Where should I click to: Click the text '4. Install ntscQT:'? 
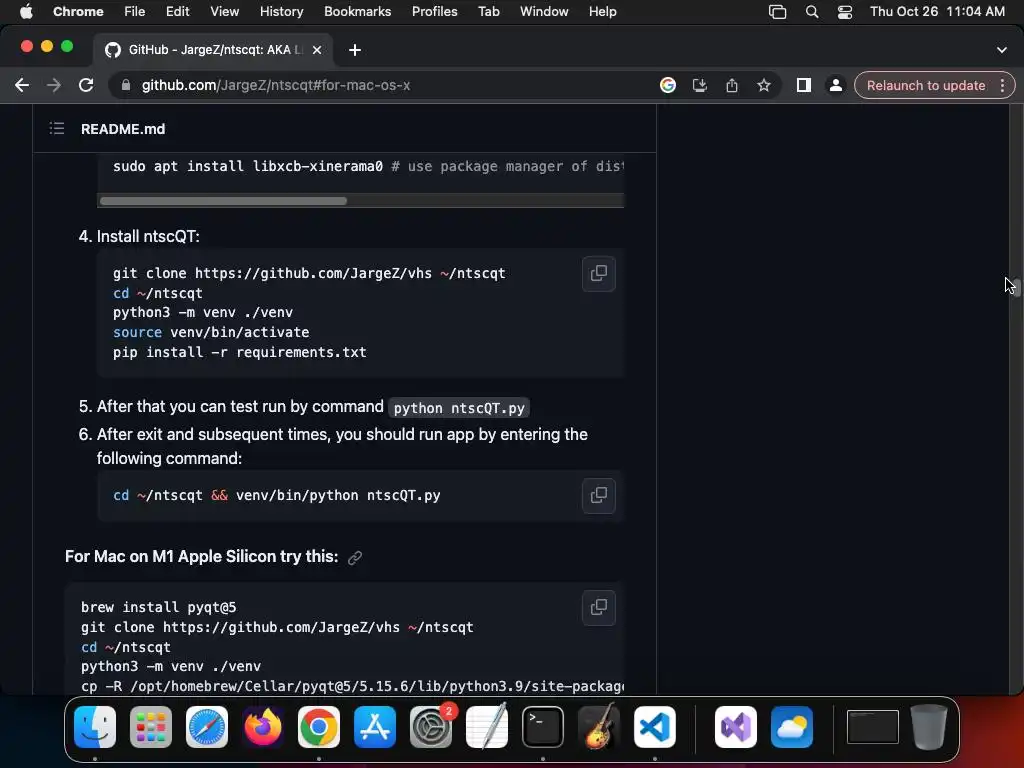click(x=139, y=236)
